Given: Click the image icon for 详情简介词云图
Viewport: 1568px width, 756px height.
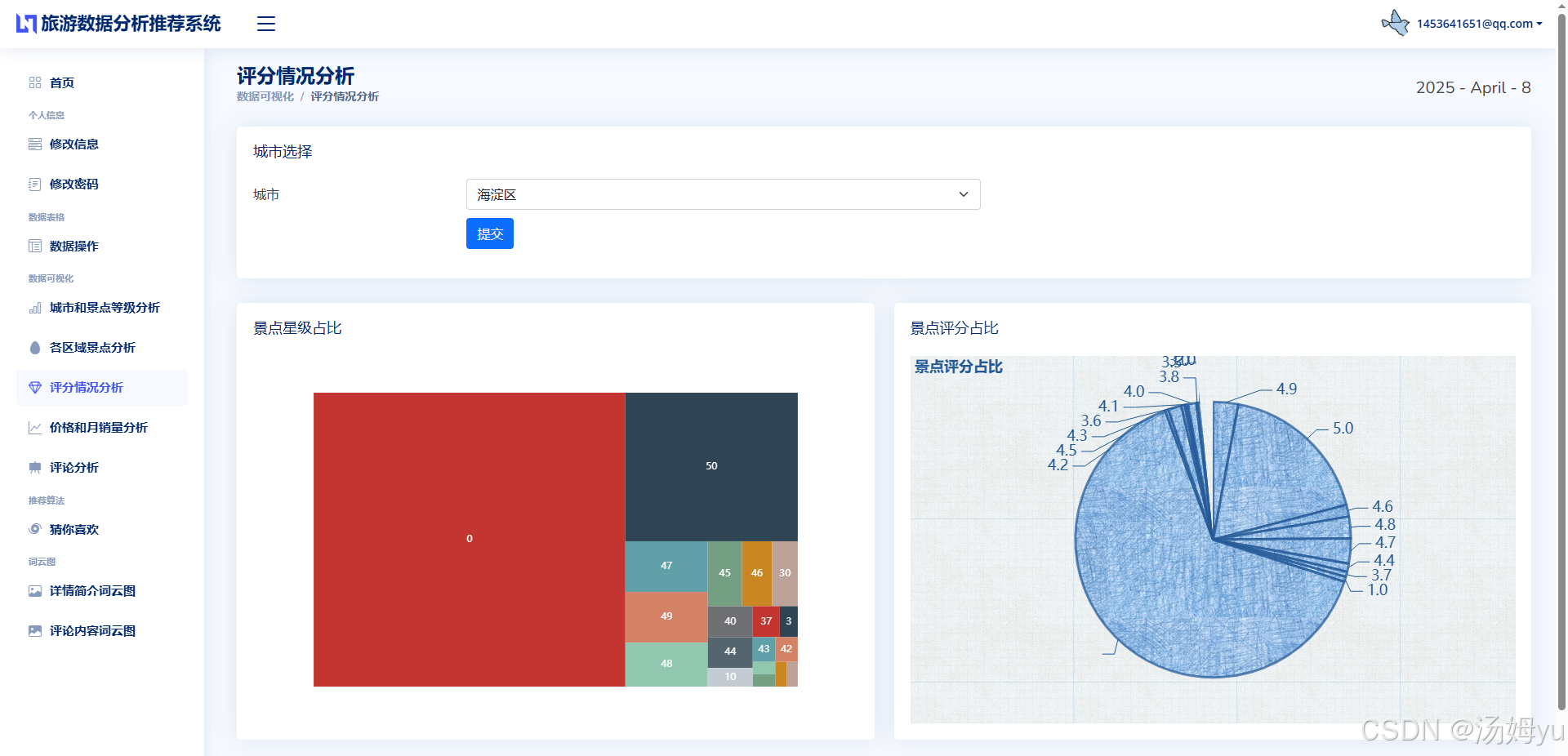Looking at the screenshot, I should coord(35,591).
